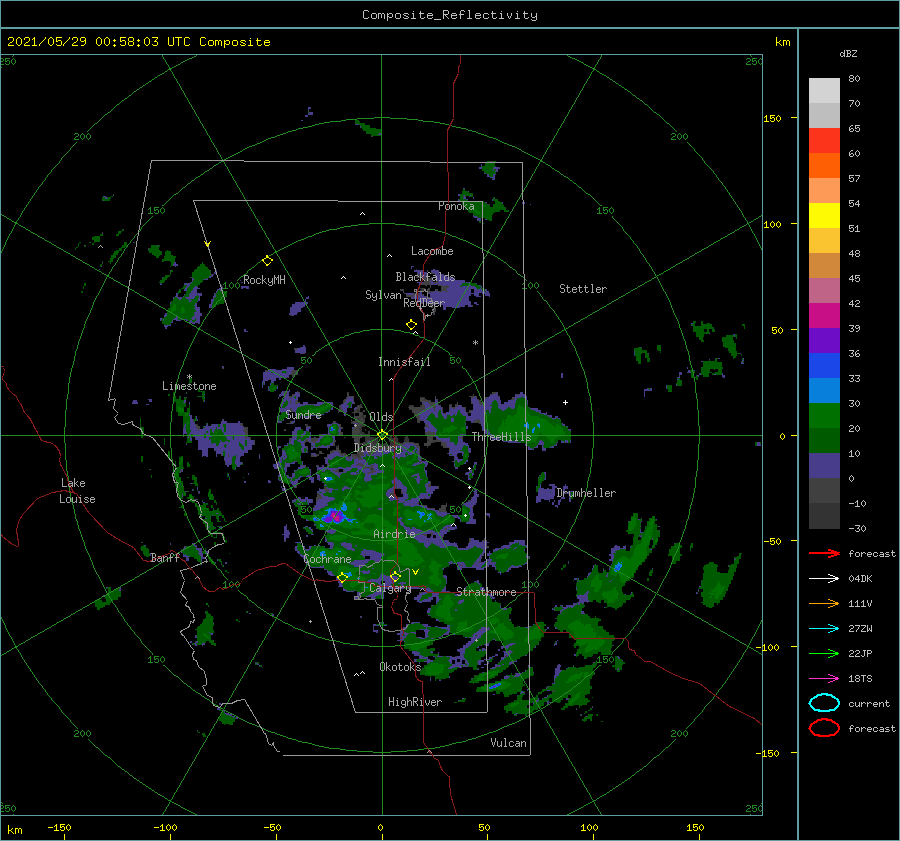Click the Okotoks town label
900x841 pixels.
tap(400, 667)
